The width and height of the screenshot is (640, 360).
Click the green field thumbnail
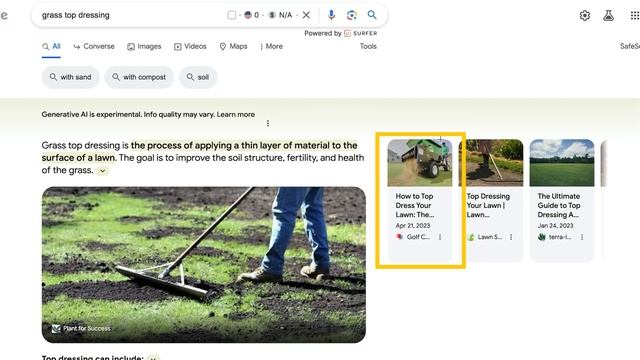point(562,163)
